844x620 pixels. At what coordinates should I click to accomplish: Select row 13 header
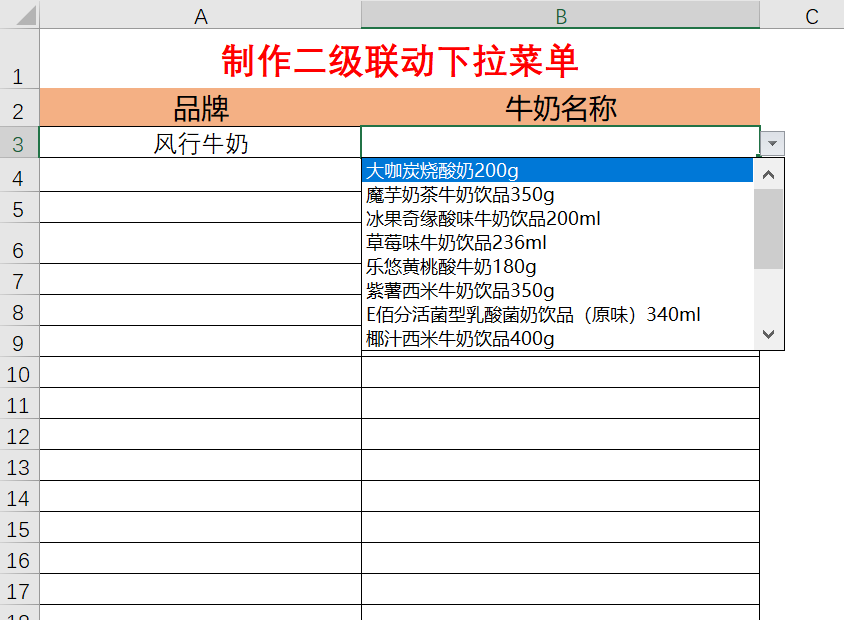[x=19, y=466]
